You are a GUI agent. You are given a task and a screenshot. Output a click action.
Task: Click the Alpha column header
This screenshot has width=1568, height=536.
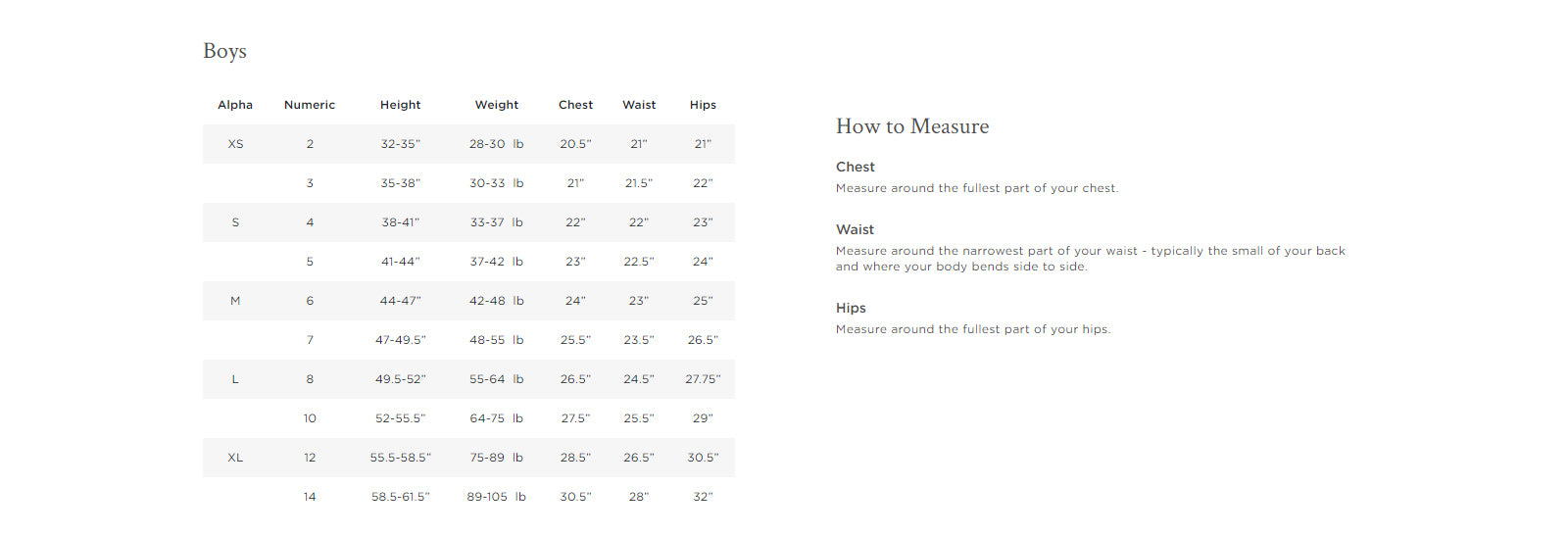(x=235, y=105)
